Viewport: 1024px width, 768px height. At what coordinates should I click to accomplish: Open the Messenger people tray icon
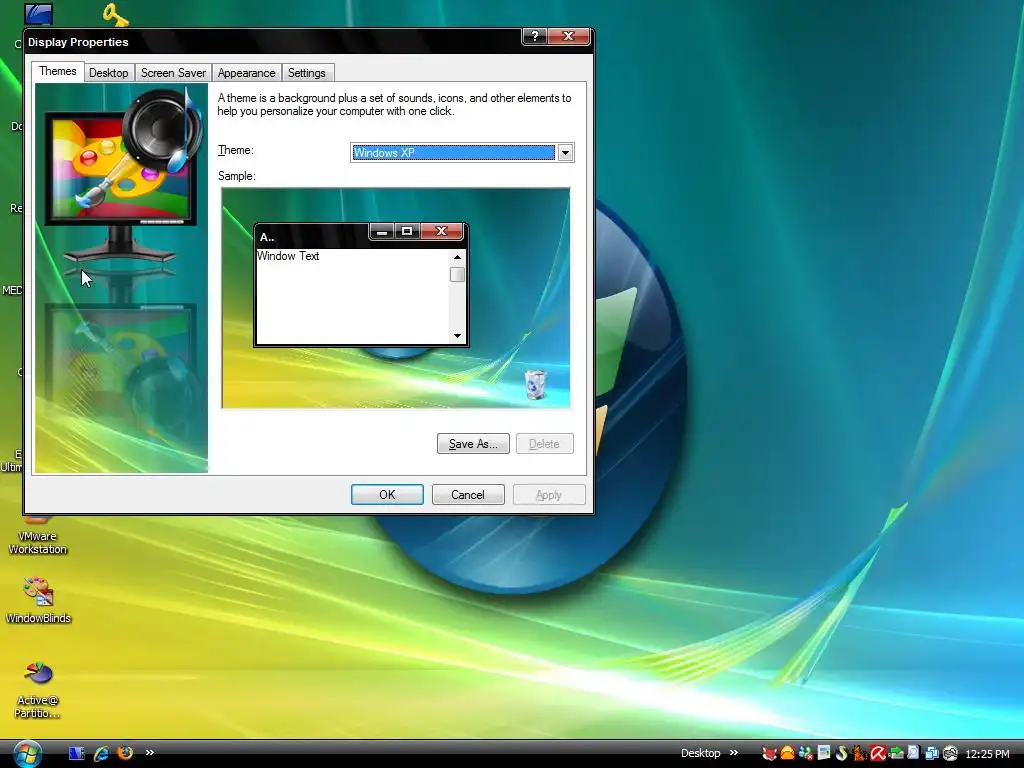(x=806, y=753)
